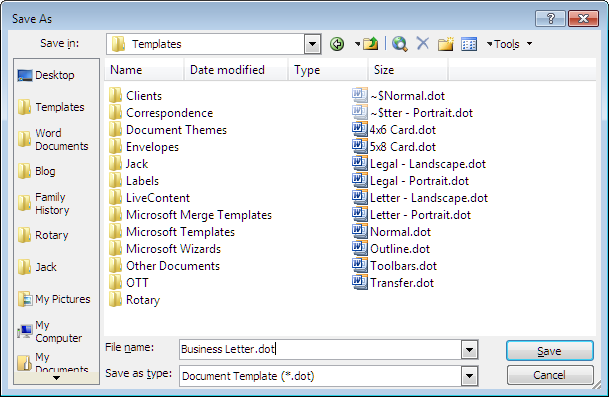This screenshot has width=609, height=397.
Task: Select the Rotary folder in file list
Action: (134, 300)
